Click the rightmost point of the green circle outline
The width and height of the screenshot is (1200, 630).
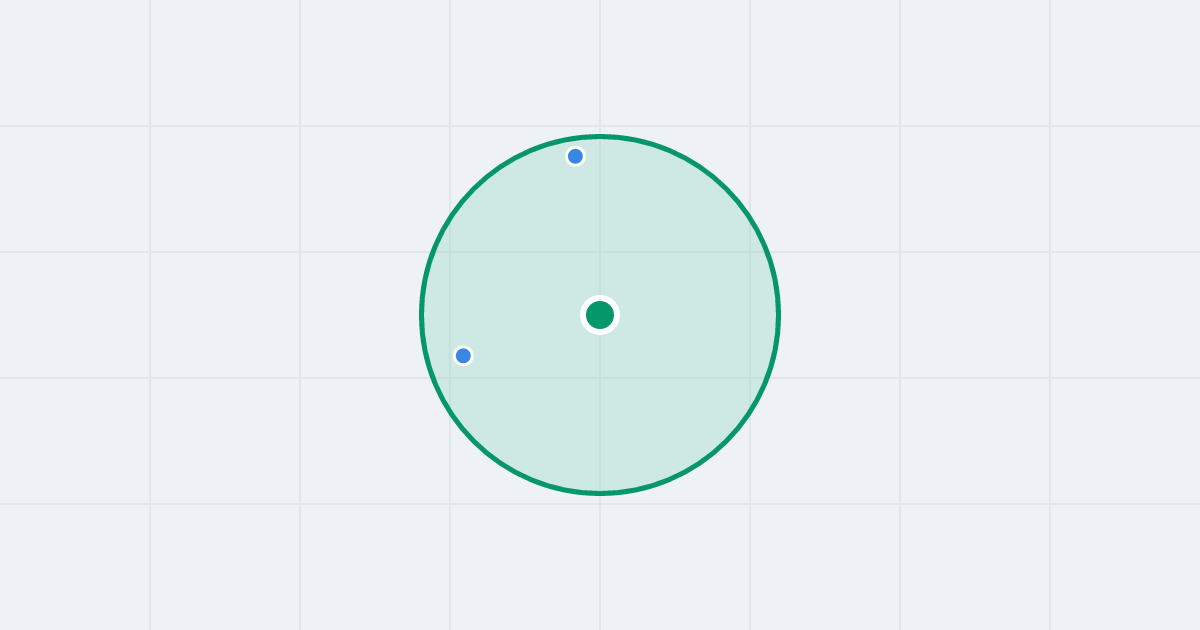click(x=778, y=315)
